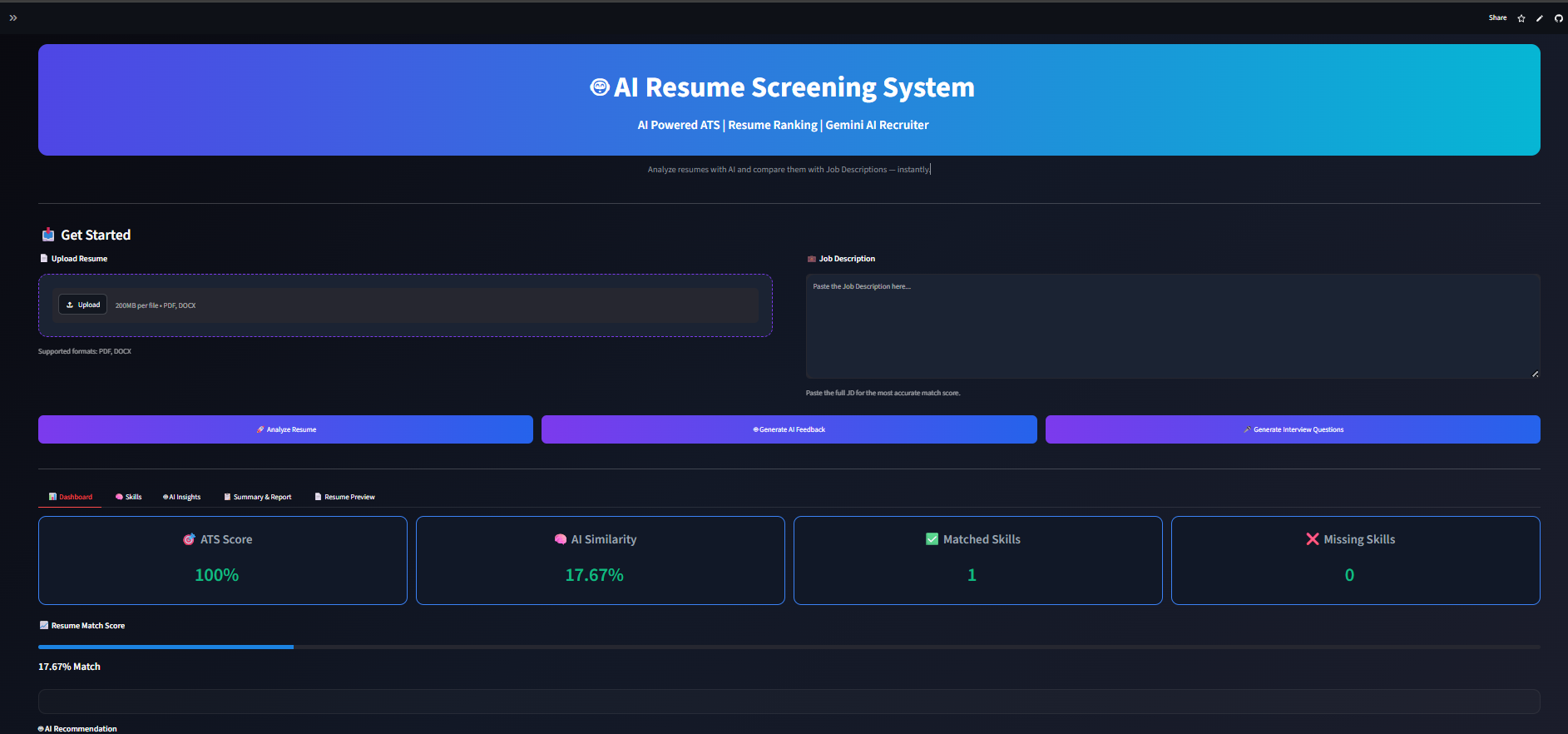The image size is (1568, 734).
Task: Open the AI Insights tab
Action: [x=182, y=497]
